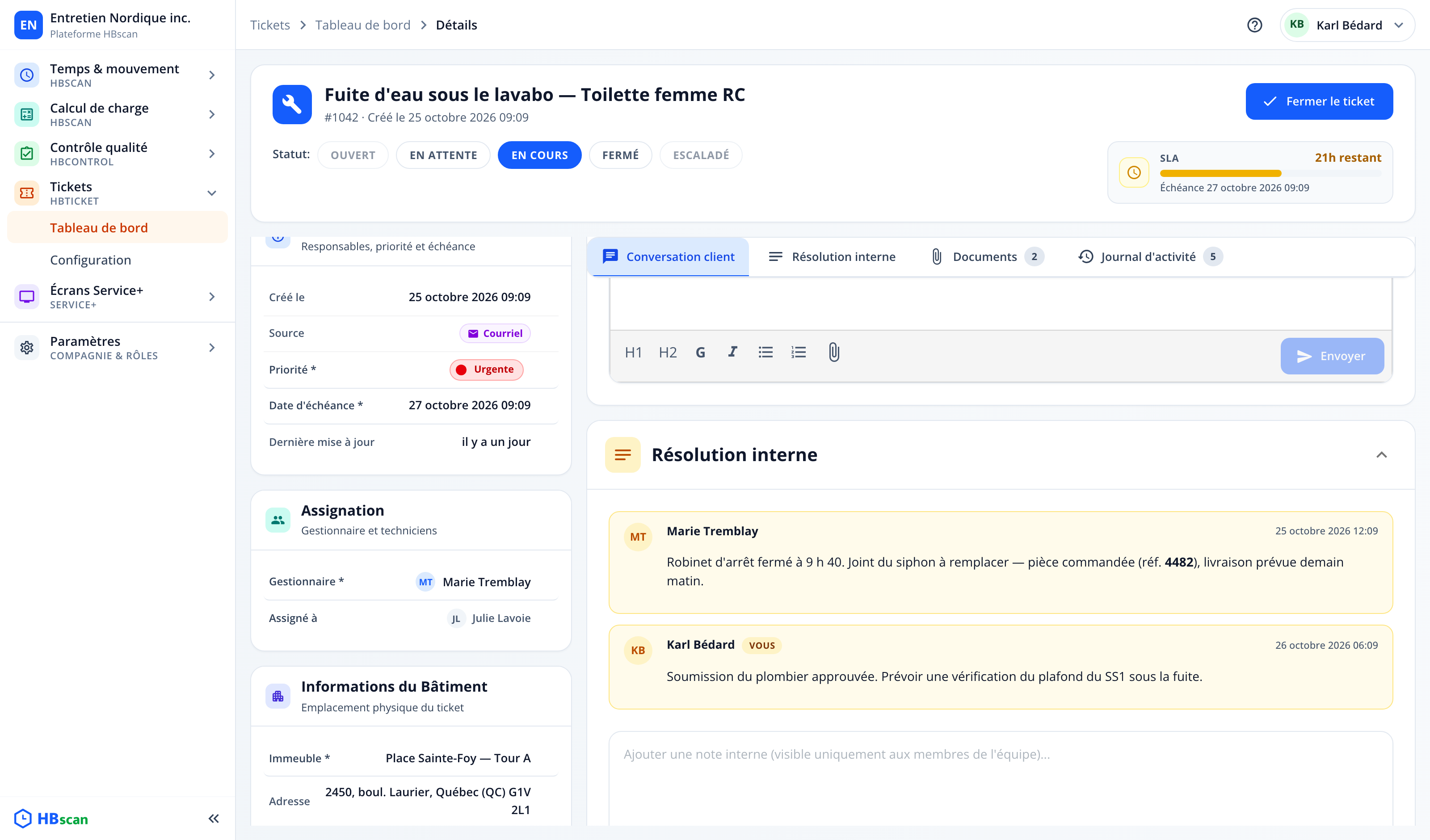Toggle italic formatting in message editor
Image resolution: width=1430 pixels, height=840 pixels.
pyautogui.click(x=732, y=353)
